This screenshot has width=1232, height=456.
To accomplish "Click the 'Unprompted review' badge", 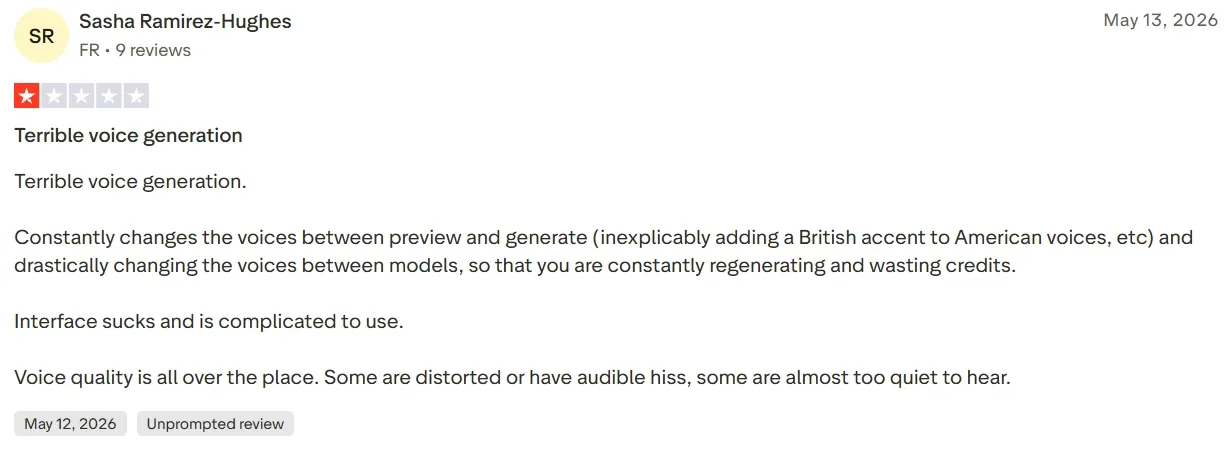I will tap(215, 424).
